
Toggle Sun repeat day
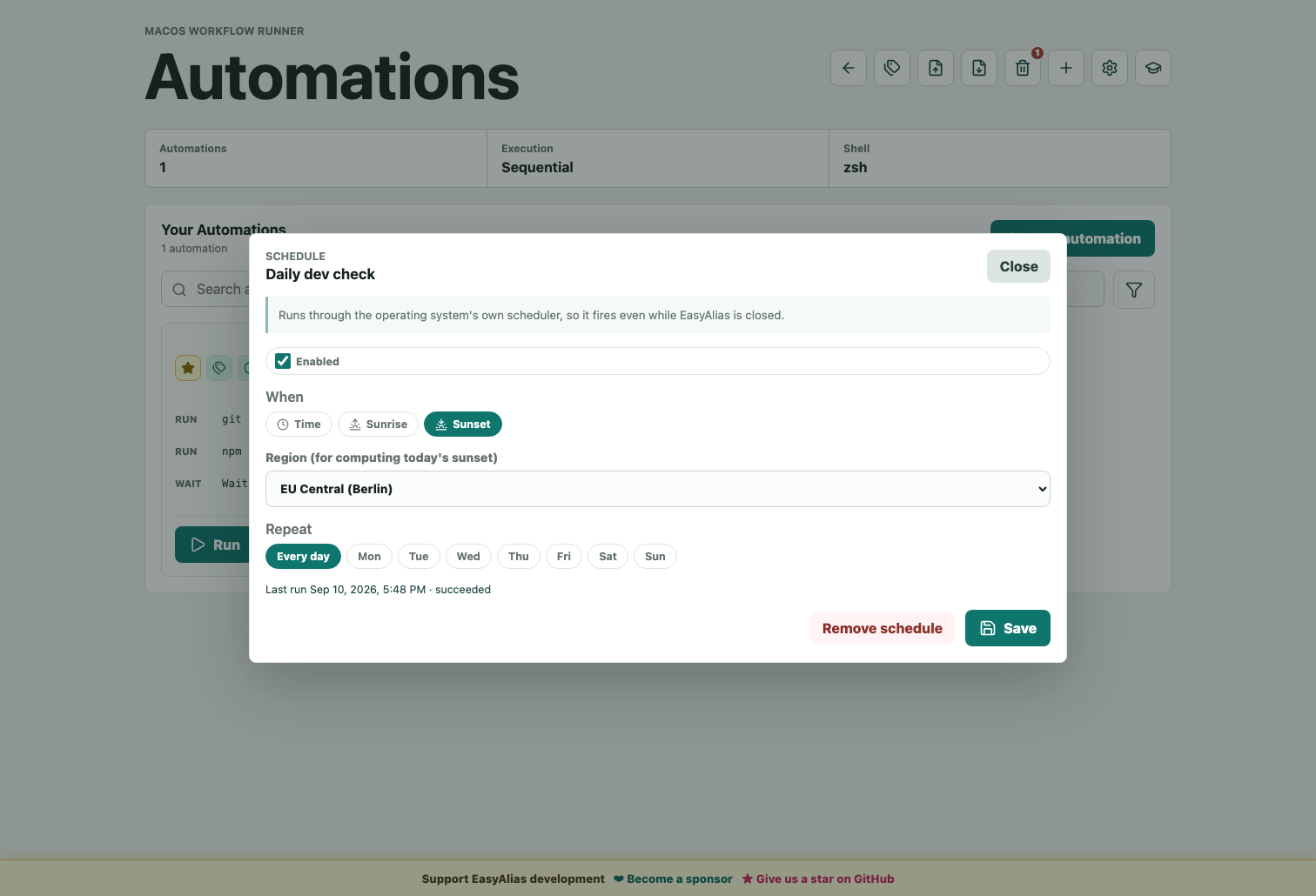click(x=655, y=557)
